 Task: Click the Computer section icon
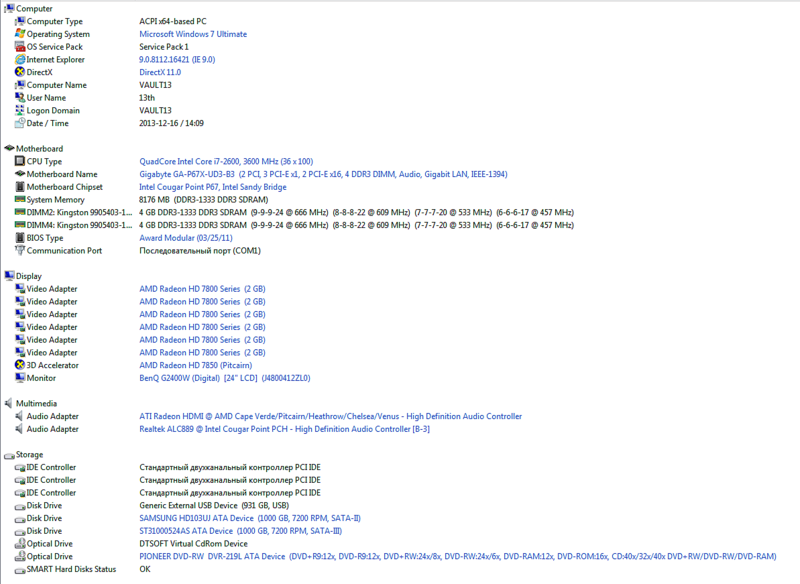coord(9,8)
